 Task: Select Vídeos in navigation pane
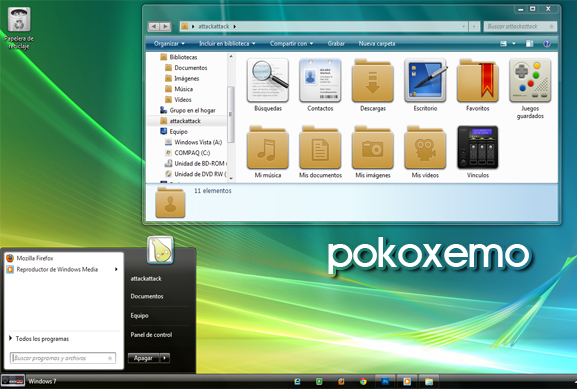[x=183, y=100]
